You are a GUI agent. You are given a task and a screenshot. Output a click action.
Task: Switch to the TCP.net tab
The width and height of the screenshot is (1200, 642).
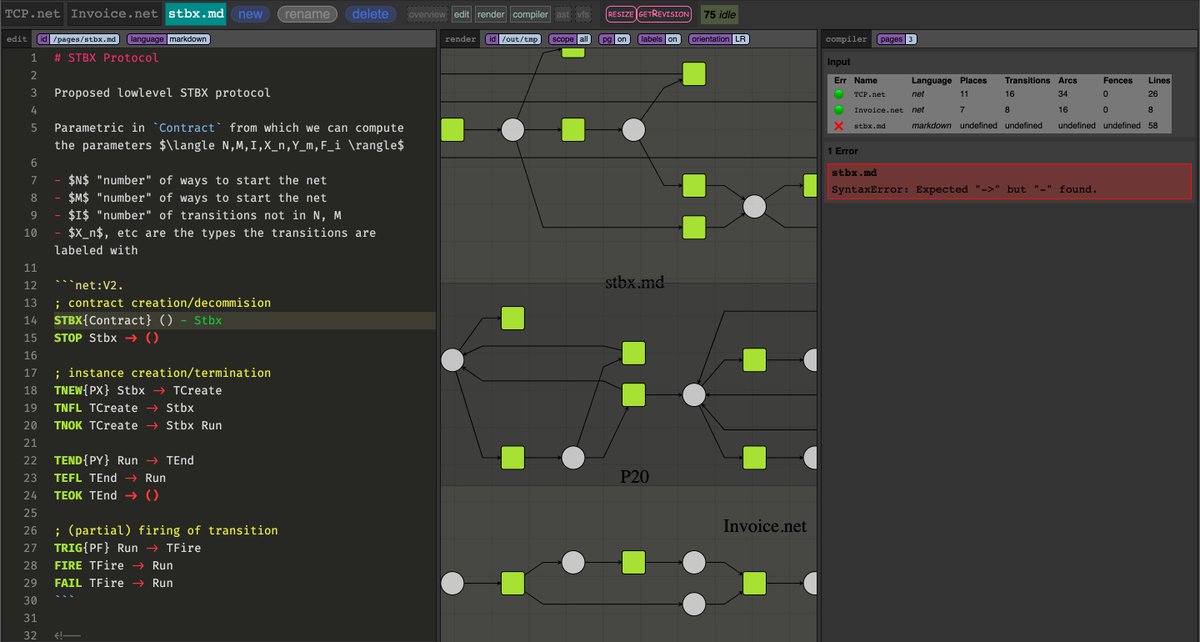[32, 14]
